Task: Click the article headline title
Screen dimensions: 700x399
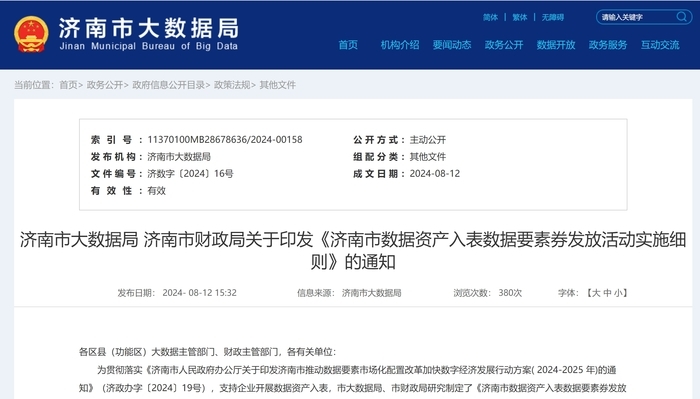Action: pos(353,251)
